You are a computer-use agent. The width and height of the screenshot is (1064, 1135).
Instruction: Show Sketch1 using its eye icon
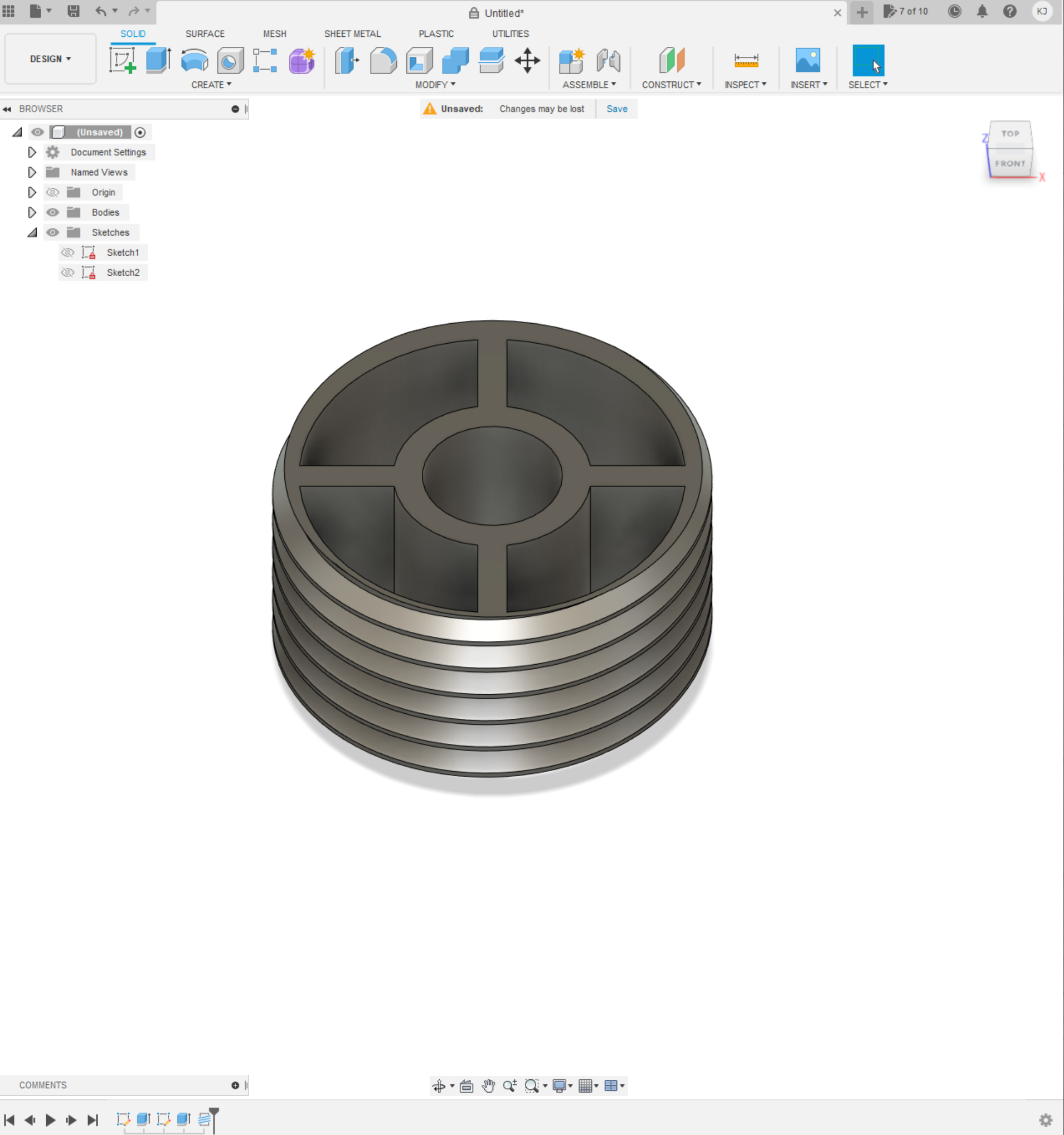pyautogui.click(x=67, y=252)
